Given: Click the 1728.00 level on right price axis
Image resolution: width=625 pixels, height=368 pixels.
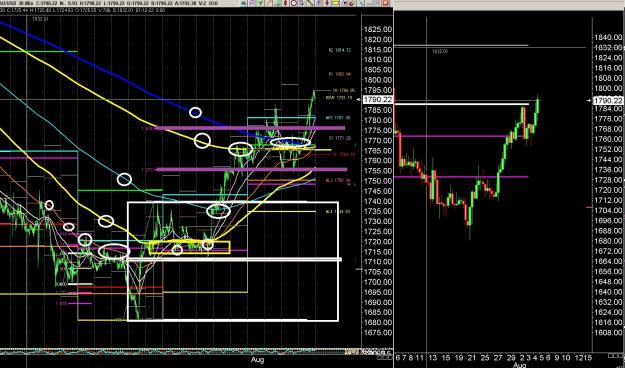Looking at the screenshot, I should tap(608, 180).
